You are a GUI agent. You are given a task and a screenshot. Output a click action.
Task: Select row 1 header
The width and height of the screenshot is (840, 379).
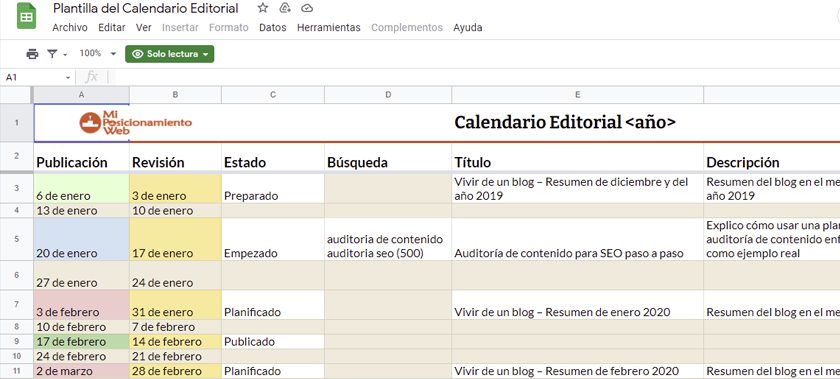pos(17,123)
